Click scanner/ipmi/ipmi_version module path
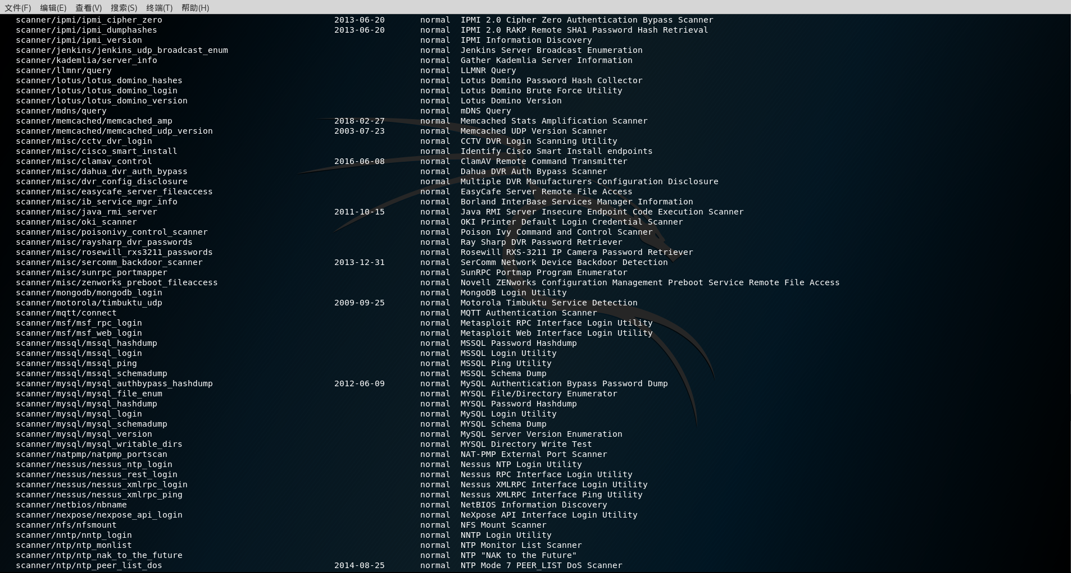Image resolution: width=1071 pixels, height=573 pixels. click(79, 40)
